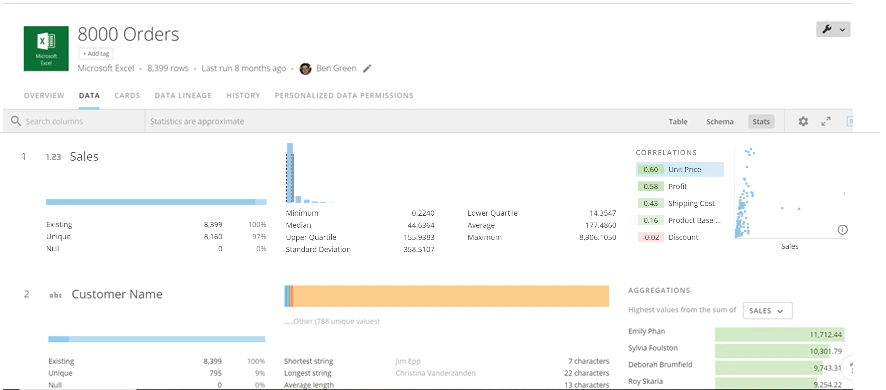Add a tag to the dataset
This screenshot has width=886, height=390.
tap(96, 54)
